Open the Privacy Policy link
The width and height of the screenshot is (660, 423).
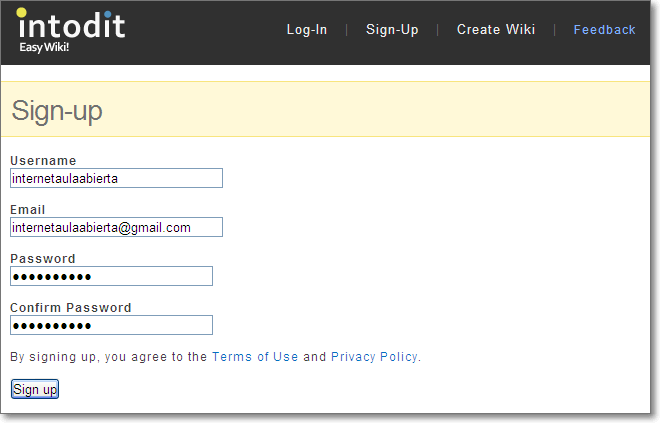click(x=375, y=356)
